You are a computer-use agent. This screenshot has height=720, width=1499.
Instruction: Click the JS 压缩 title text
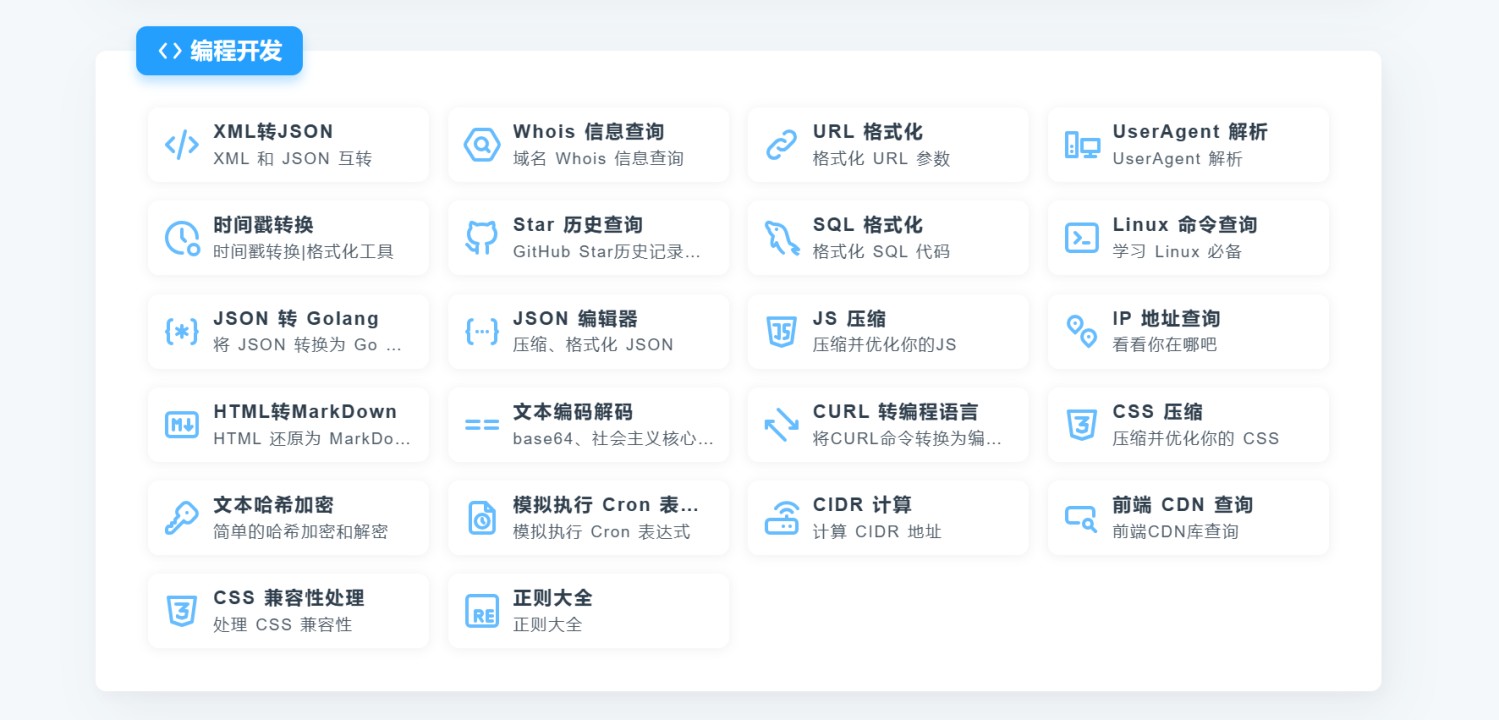(849, 319)
